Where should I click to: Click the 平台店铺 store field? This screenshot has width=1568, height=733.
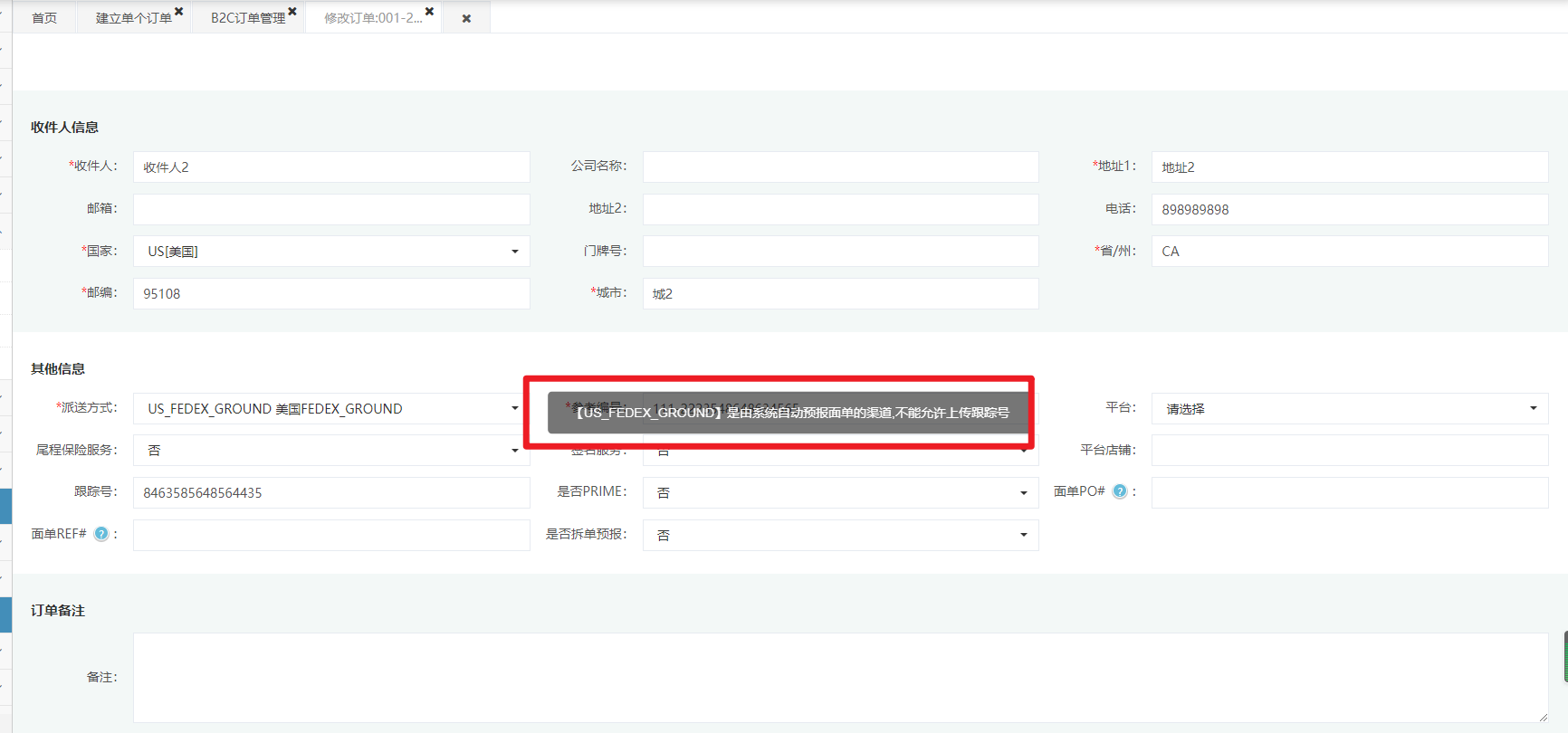[1350, 450]
